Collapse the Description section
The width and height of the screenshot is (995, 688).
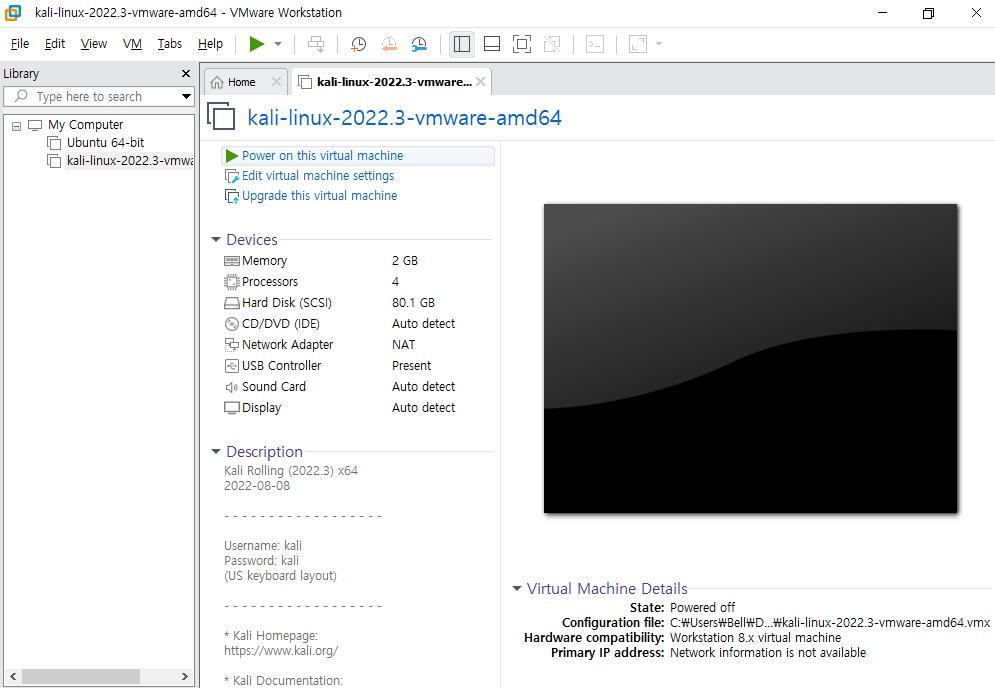coord(216,451)
